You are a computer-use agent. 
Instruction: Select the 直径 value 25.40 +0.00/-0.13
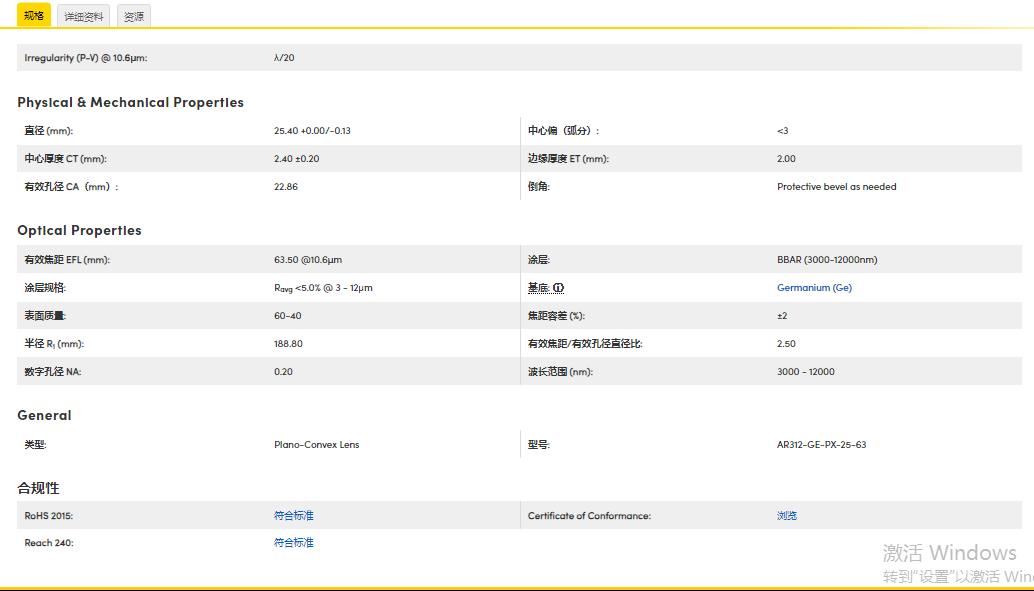310,130
